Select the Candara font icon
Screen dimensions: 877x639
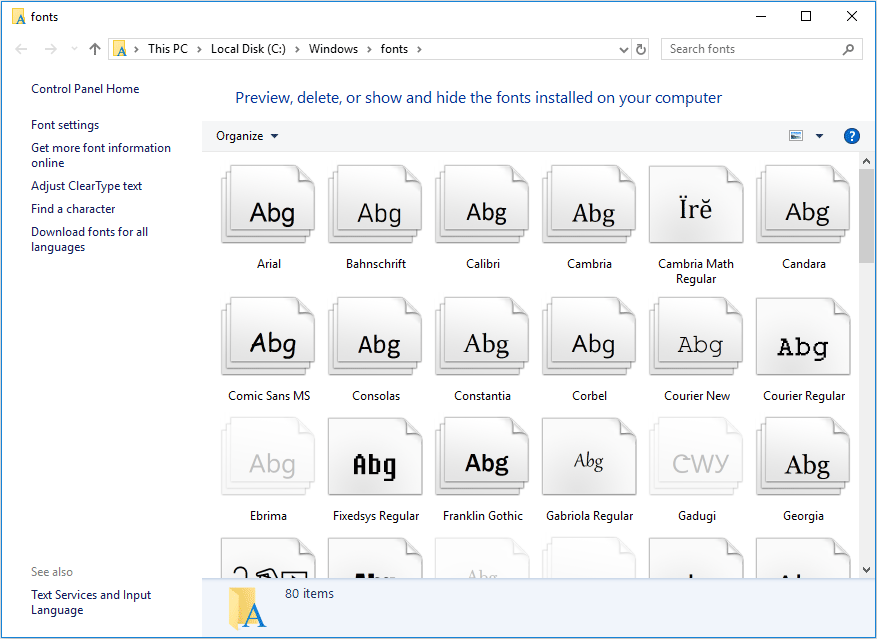803,204
